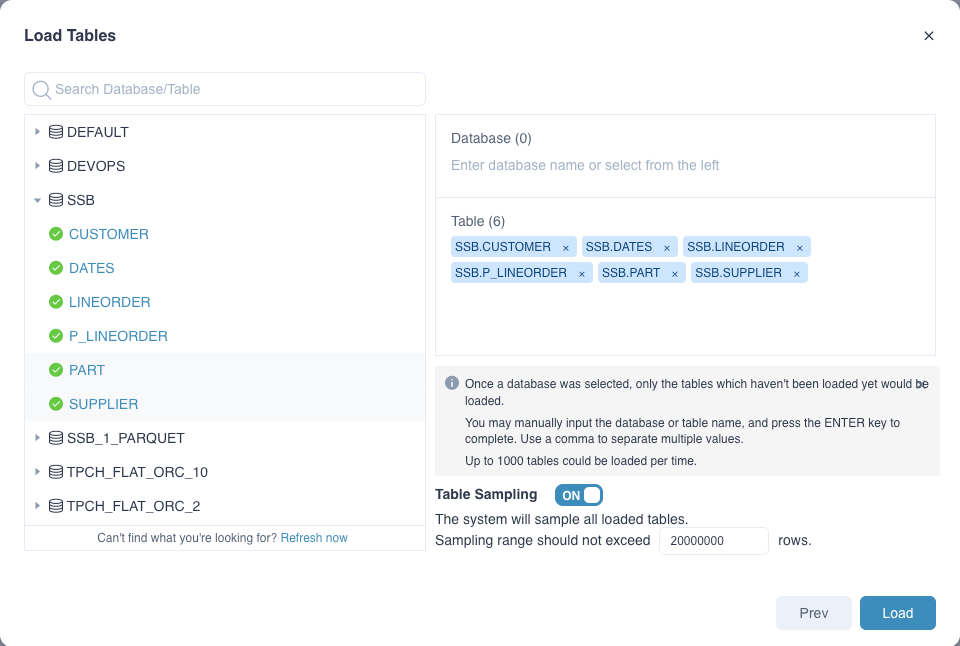Expand the TPCH_FLAT_ORC_10 database

coord(37,472)
